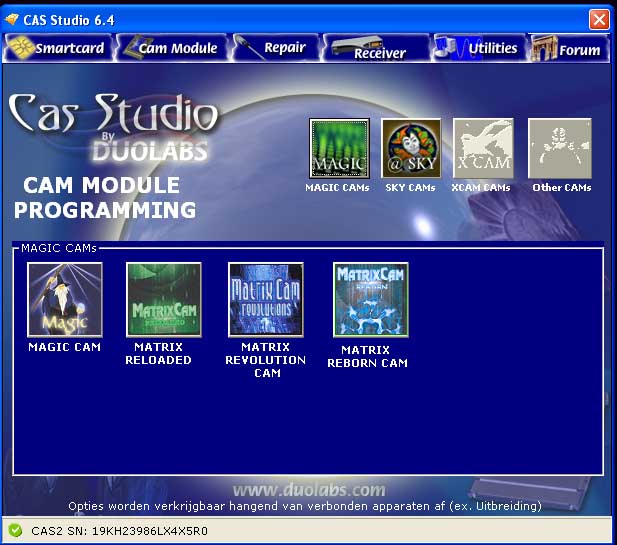The height and width of the screenshot is (545, 617).
Task: Choose the Matrix Revolution CAM icon
Action: 266,300
